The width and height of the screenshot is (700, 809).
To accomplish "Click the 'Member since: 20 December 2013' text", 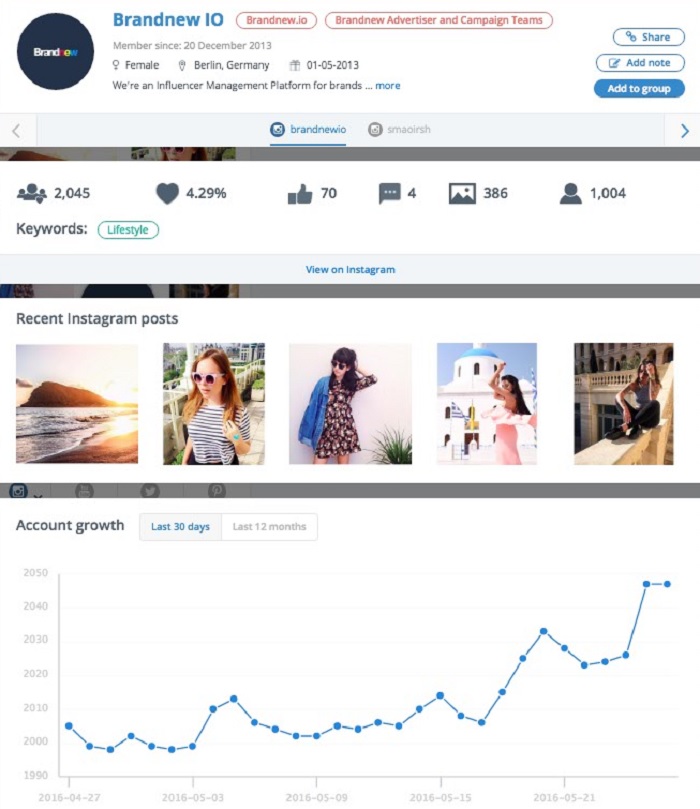I will coord(192,45).
